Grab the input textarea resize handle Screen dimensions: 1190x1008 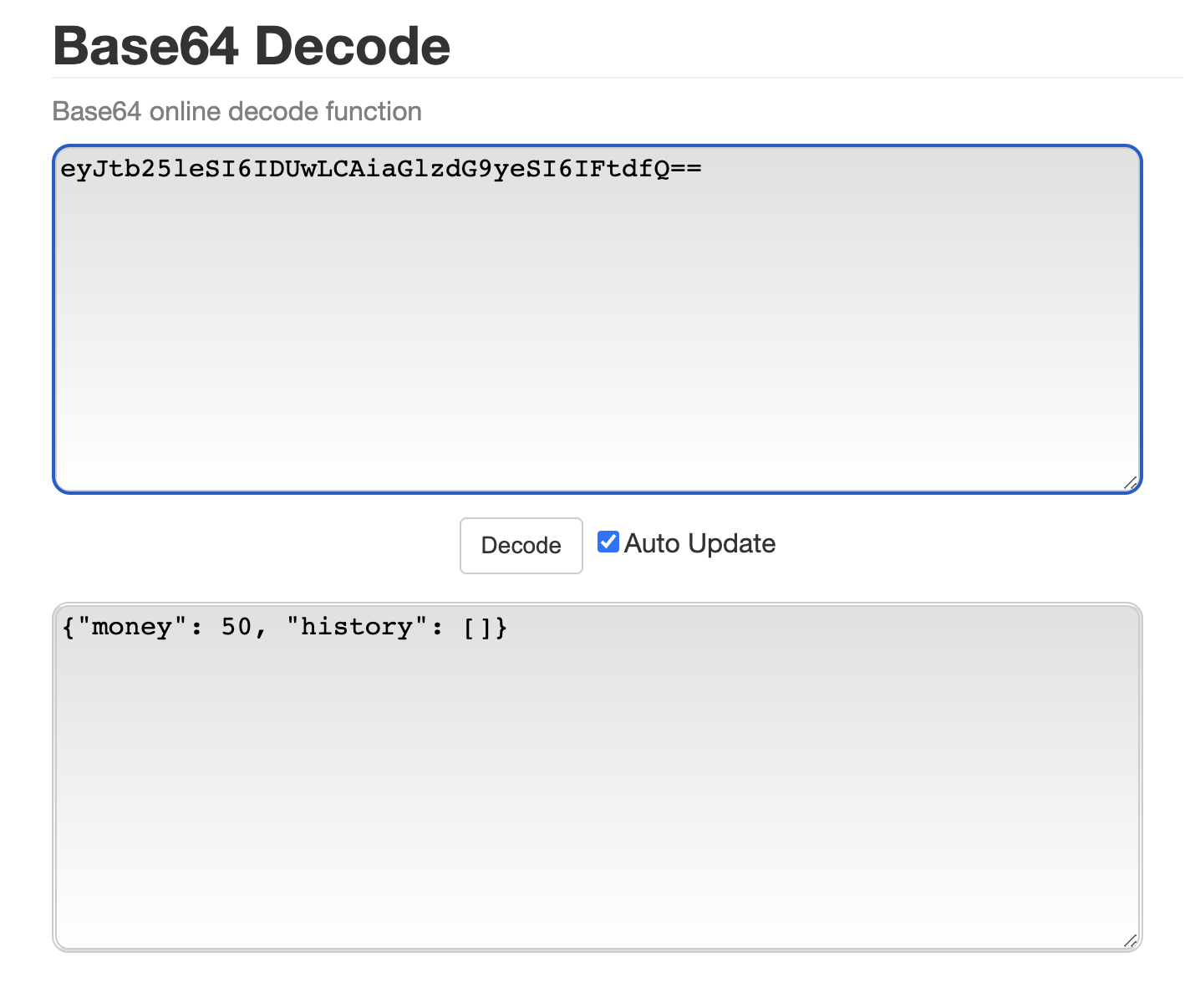pos(1131,482)
